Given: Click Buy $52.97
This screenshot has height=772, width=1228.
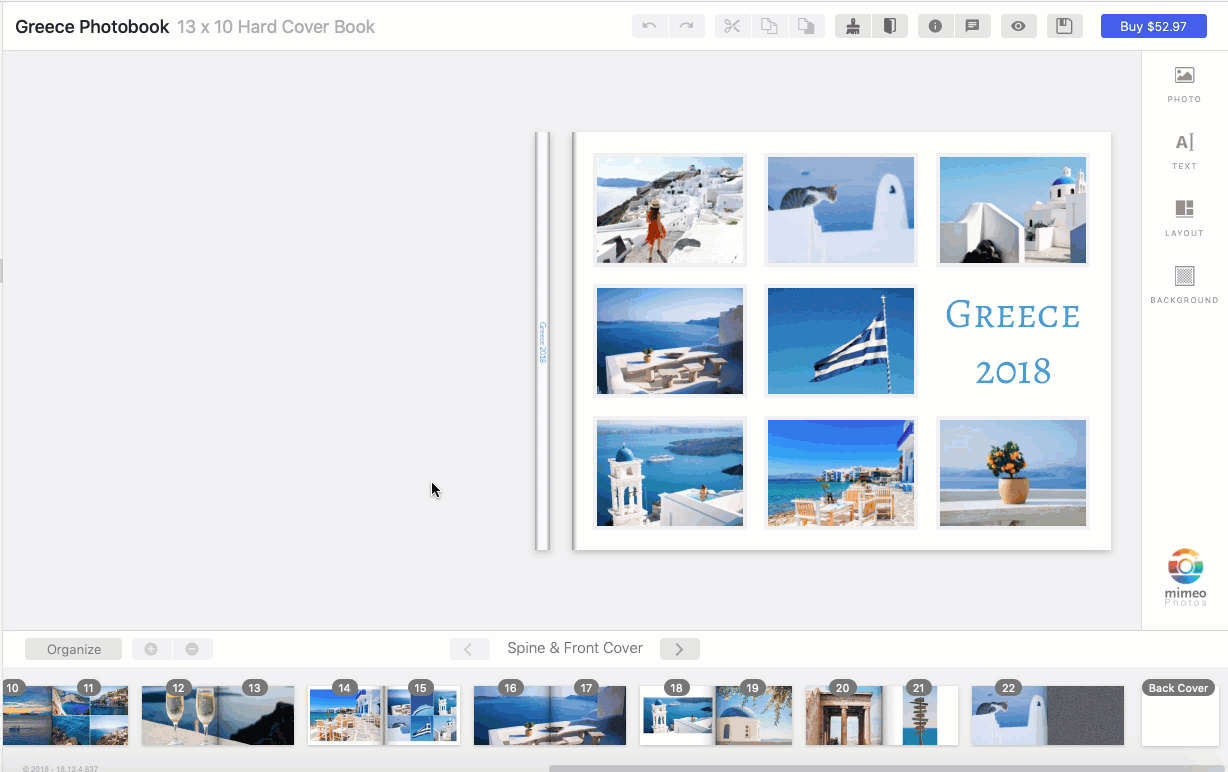Looking at the screenshot, I should pos(1153,26).
